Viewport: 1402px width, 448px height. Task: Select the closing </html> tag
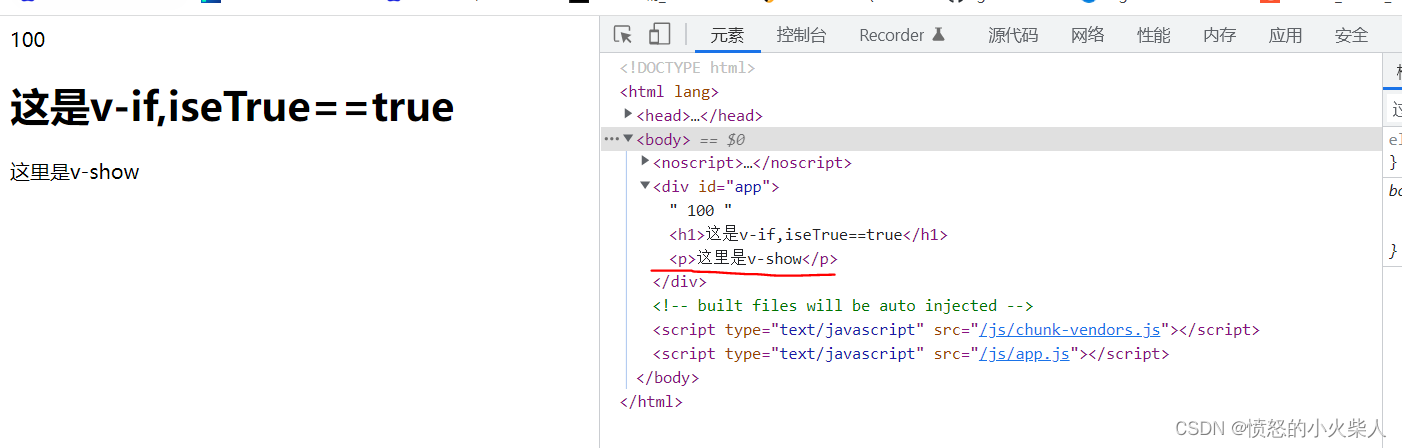point(651,402)
